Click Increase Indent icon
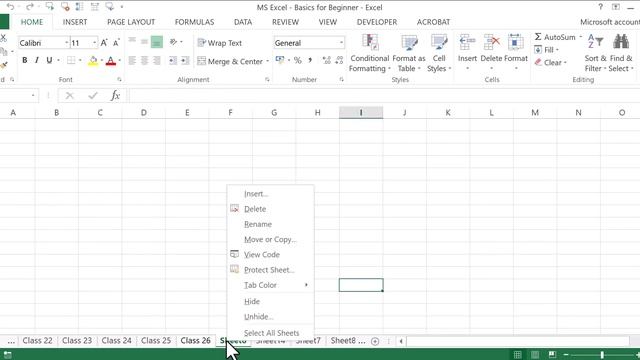 [x=185, y=61]
